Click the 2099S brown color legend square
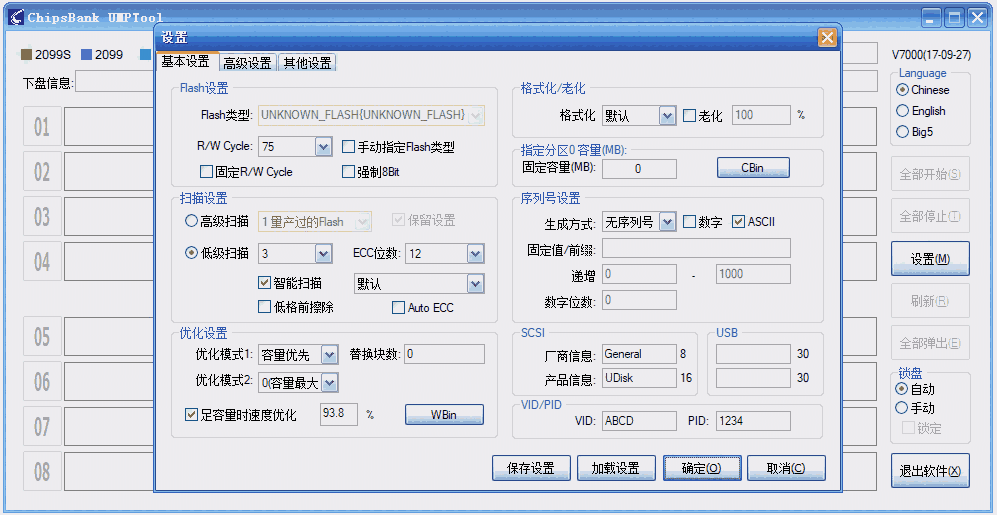This screenshot has height=515, width=997. pyautogui.click(x=26, y=55)
